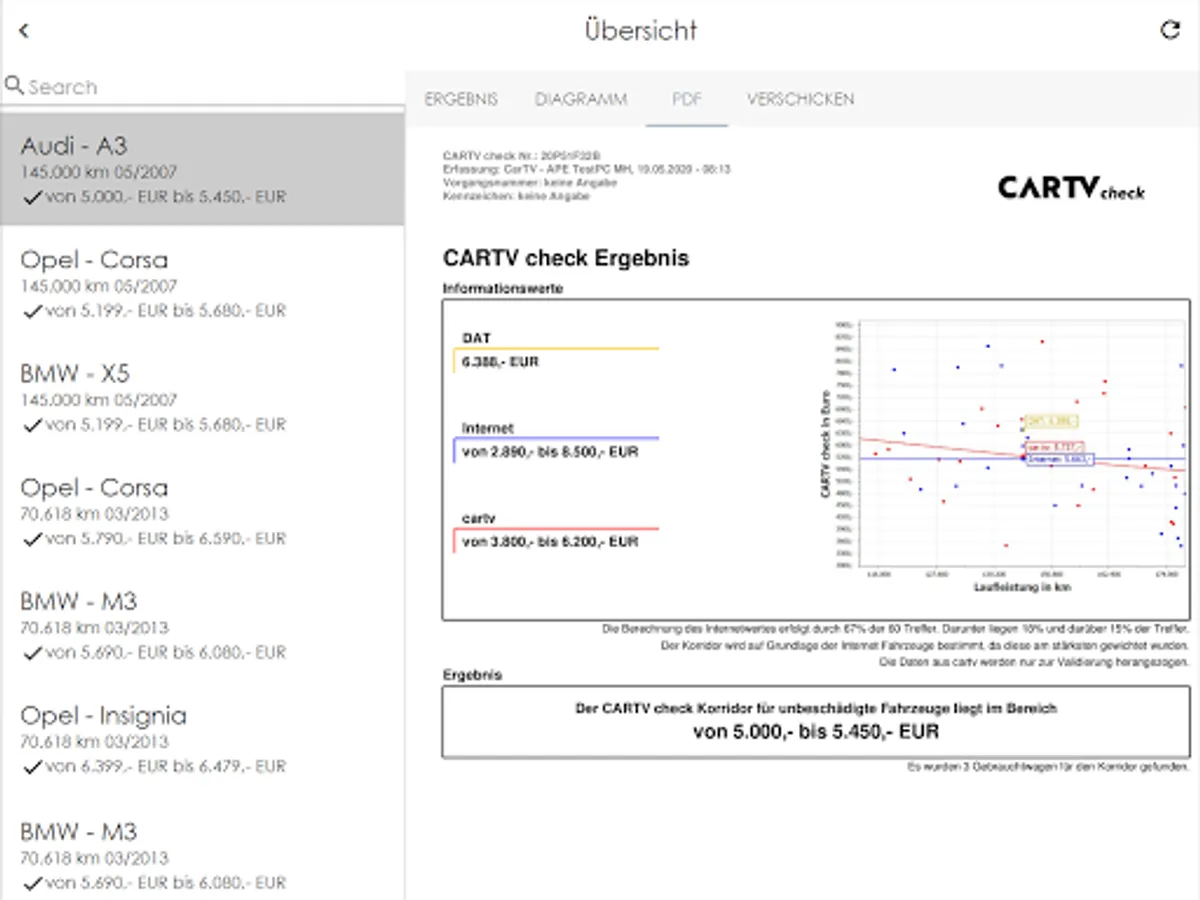1200x900 pixels.
Task: Click the Informationswerte label
Action: (503, 289)
